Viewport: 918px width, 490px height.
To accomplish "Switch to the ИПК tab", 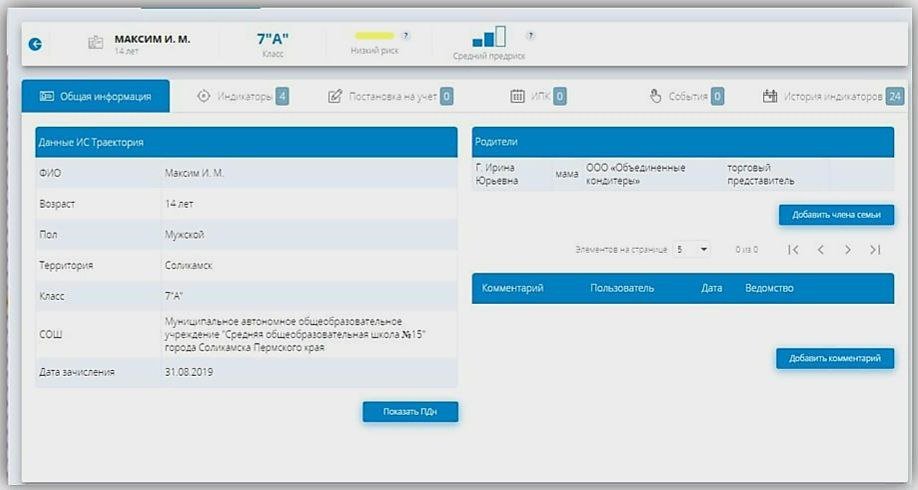I will 538,96.
